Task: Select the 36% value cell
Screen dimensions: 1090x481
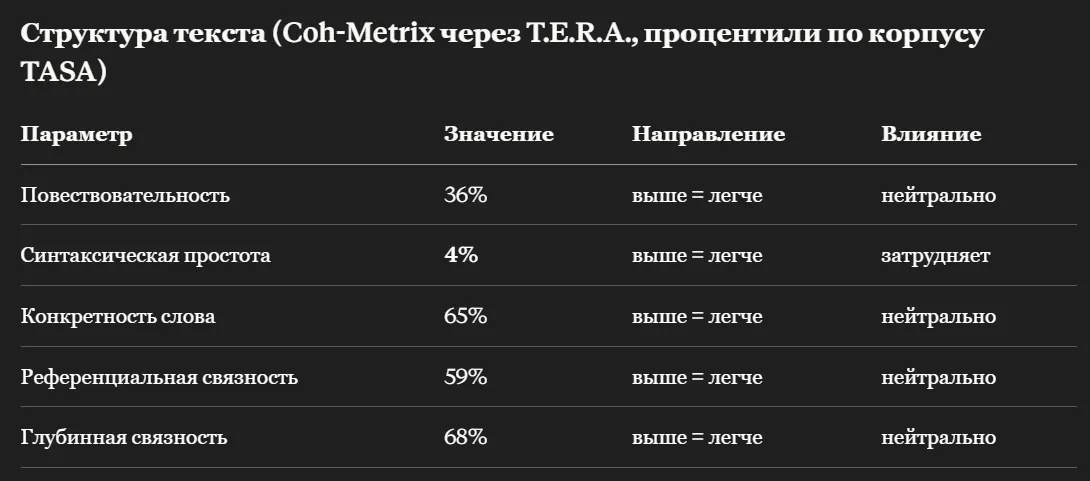Action: tap(466, 195)
